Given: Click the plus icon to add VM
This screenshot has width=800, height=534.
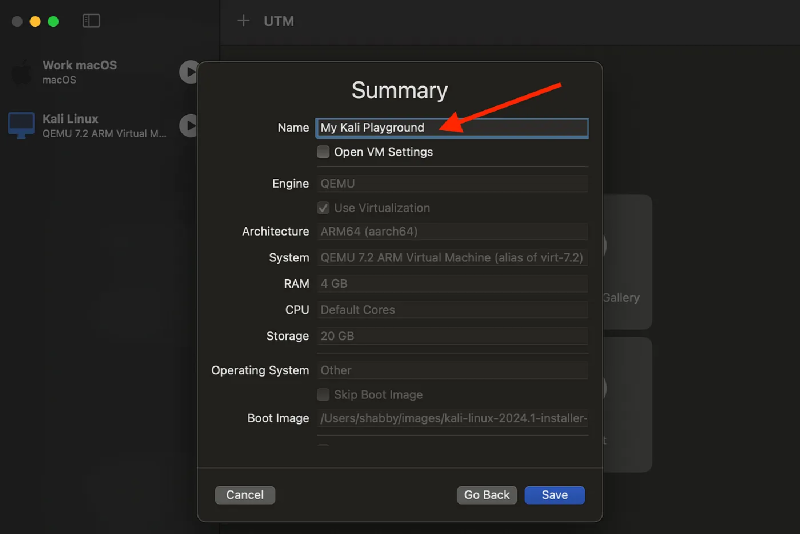Looking at the screenshot, I should pos(243,21).
